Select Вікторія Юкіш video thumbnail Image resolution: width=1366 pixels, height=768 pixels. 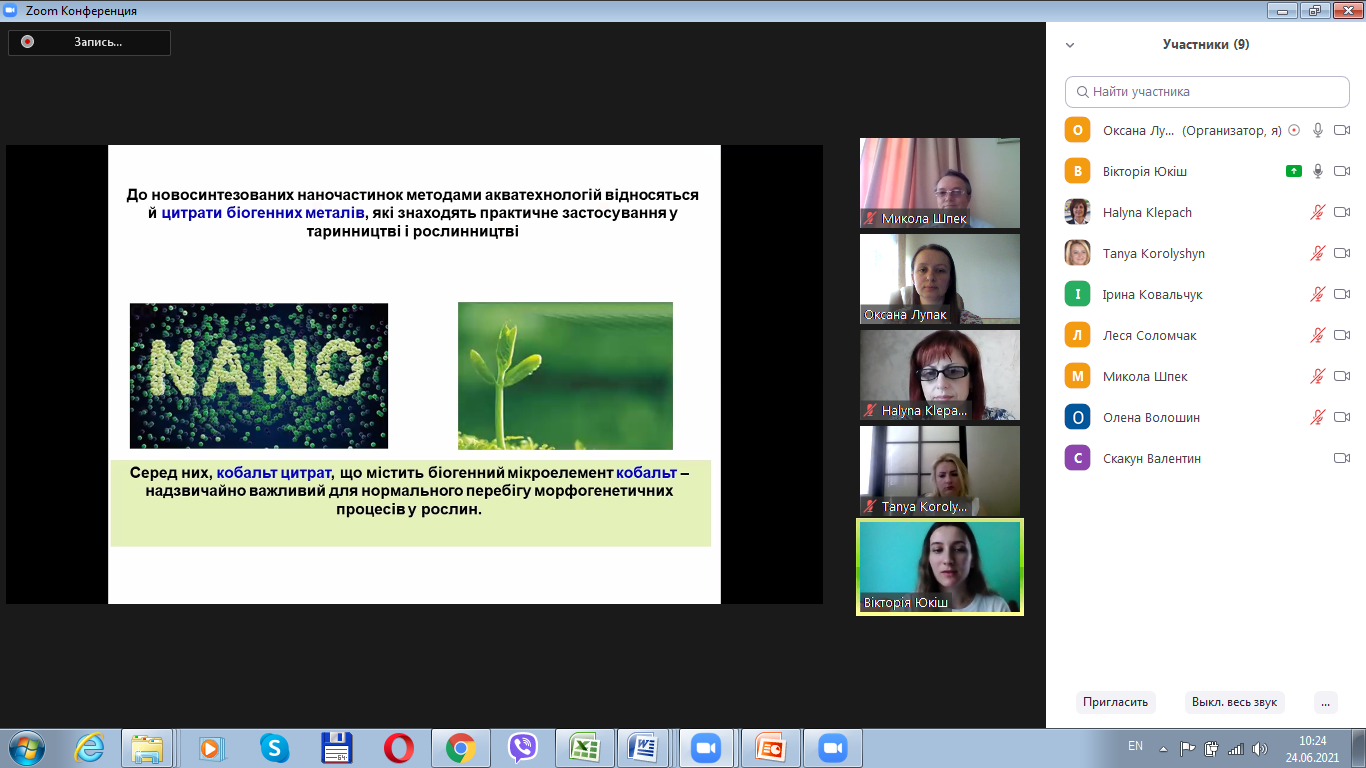pyautogui.click(x=940, y=566)
